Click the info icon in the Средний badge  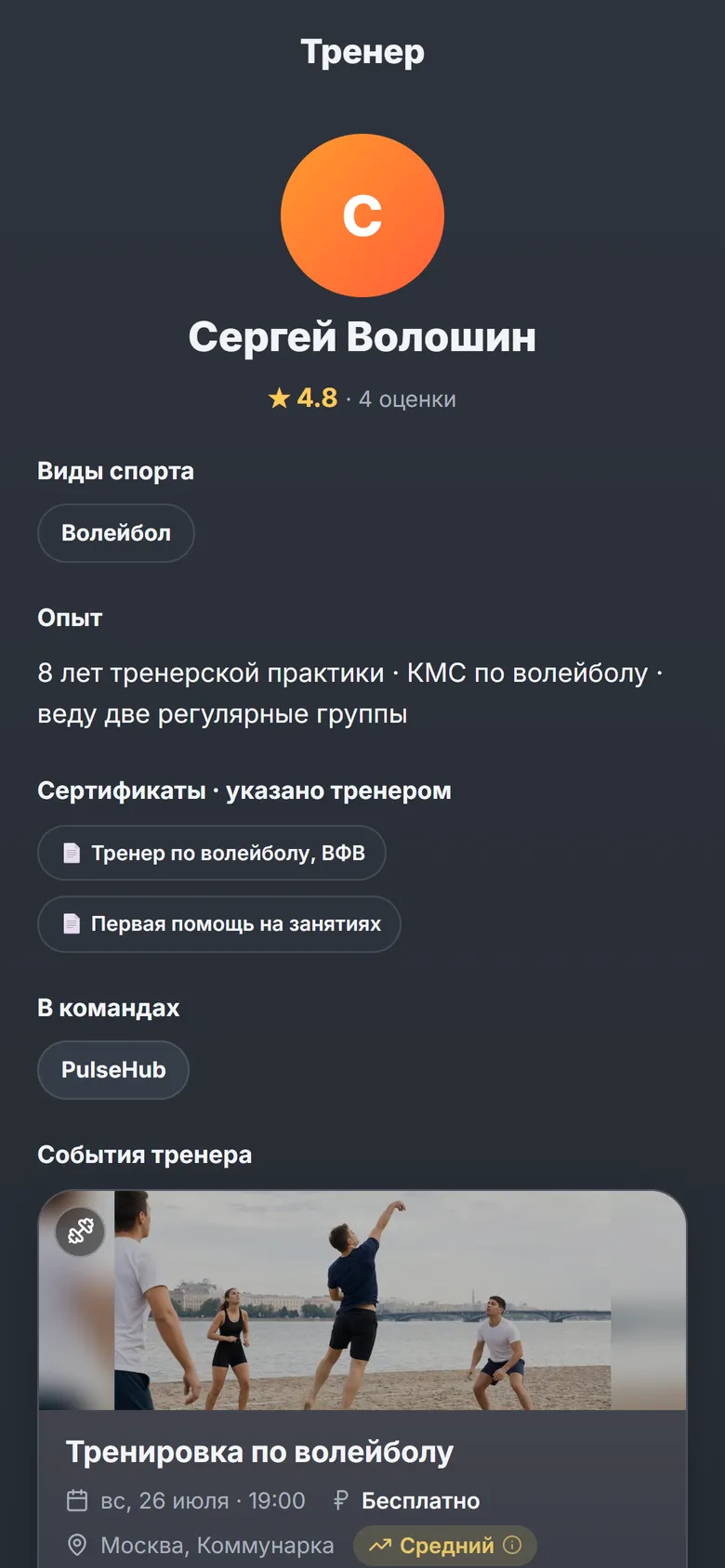512,1545
